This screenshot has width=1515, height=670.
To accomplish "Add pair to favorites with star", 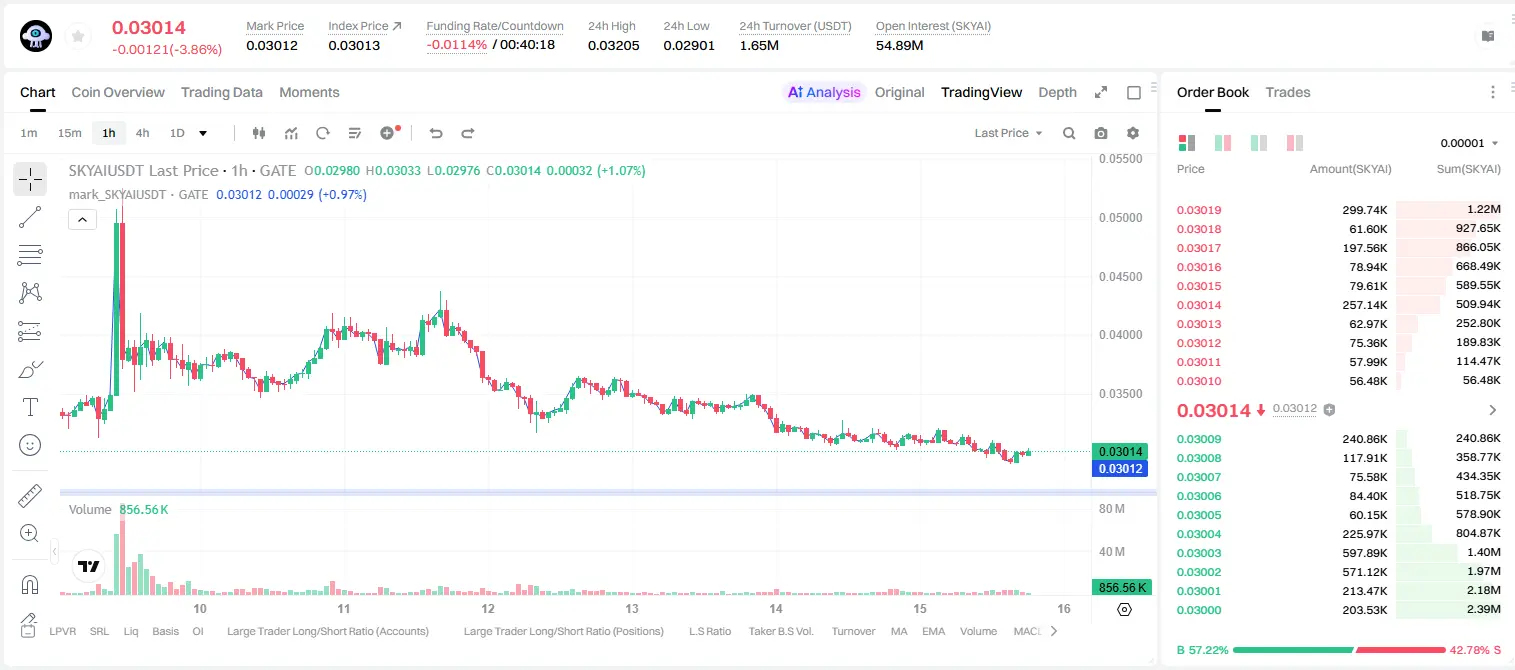I will (78, 36).
